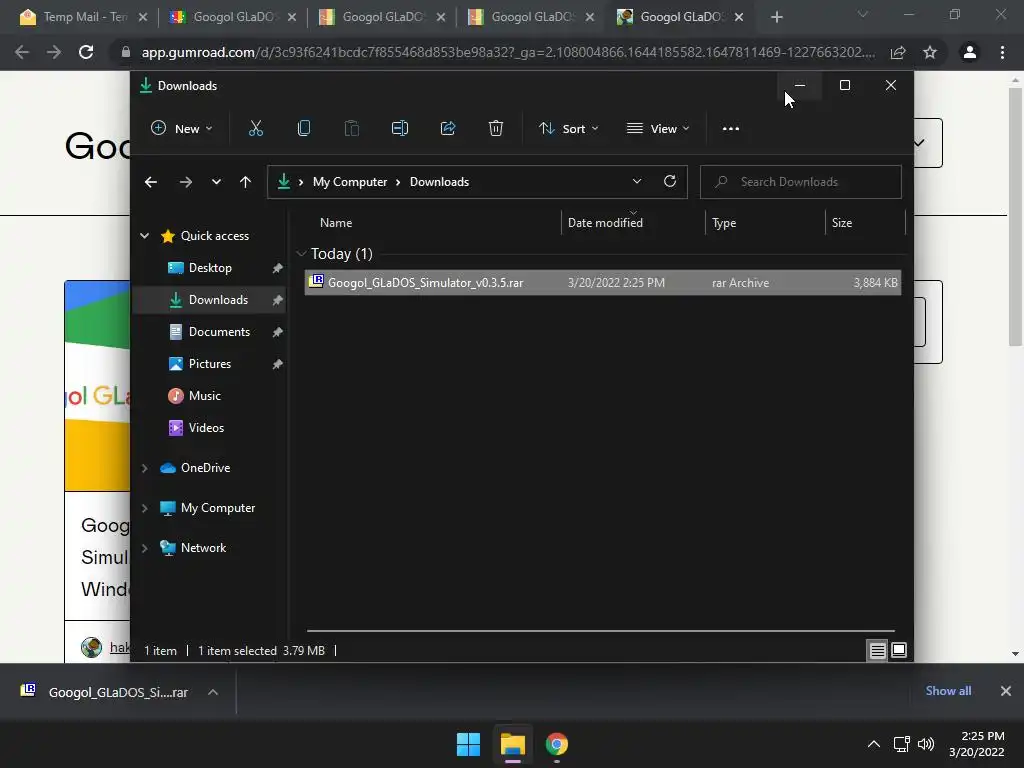1024x768 pixels.
Task: Click the Share icon in Explorer toolbar
Action: pos(448,129)
